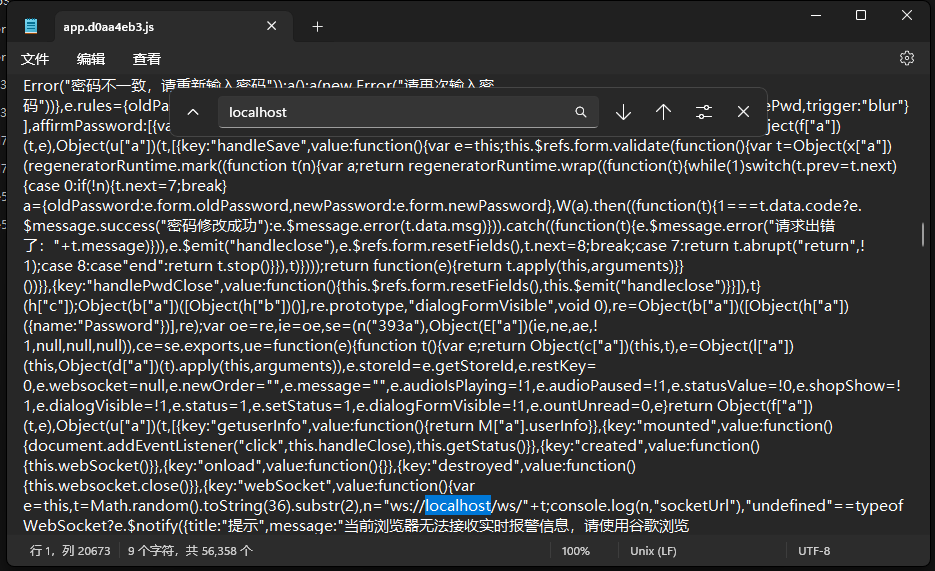Expand the replace options chevron in find bar
The width and height of the screenshot is (935, 571).
(193, 112)
